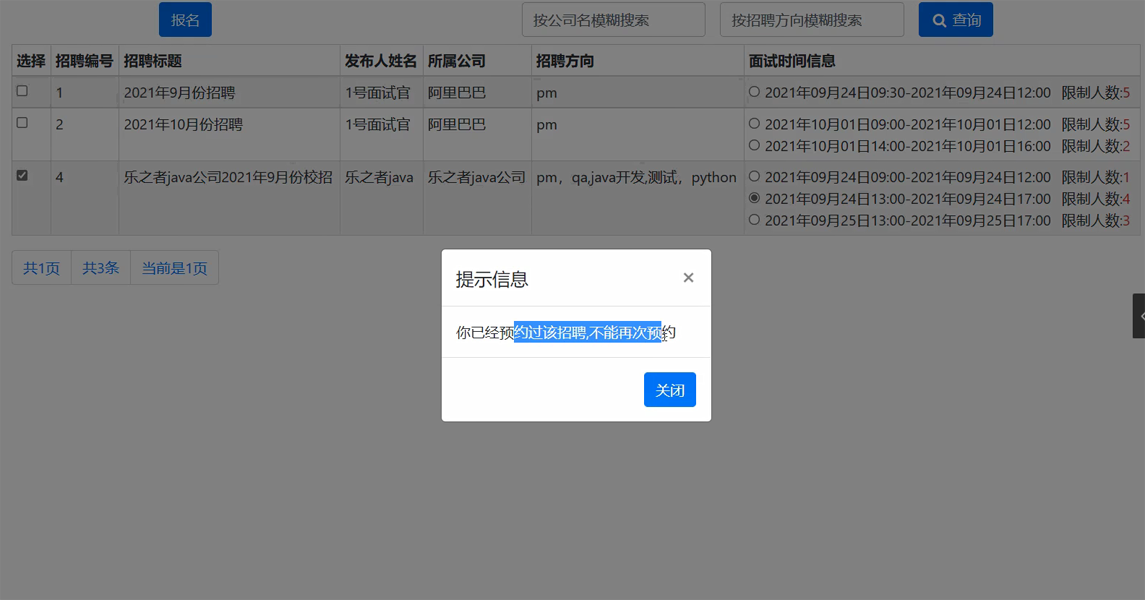1145x600 pixels.
Task: Uncheck the checkbox for recruitment number 4
Action: coord(22,176)
